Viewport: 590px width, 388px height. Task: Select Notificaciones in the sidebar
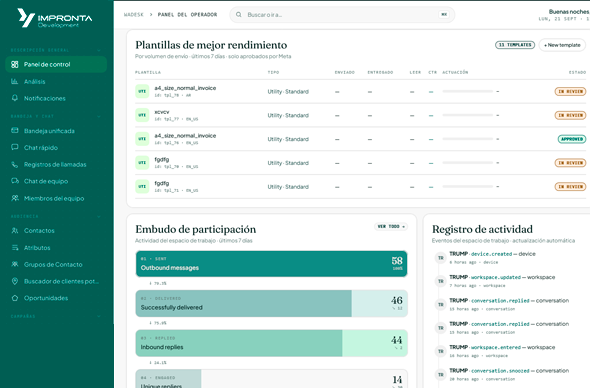pyautogui.click(x=56, y=98)
